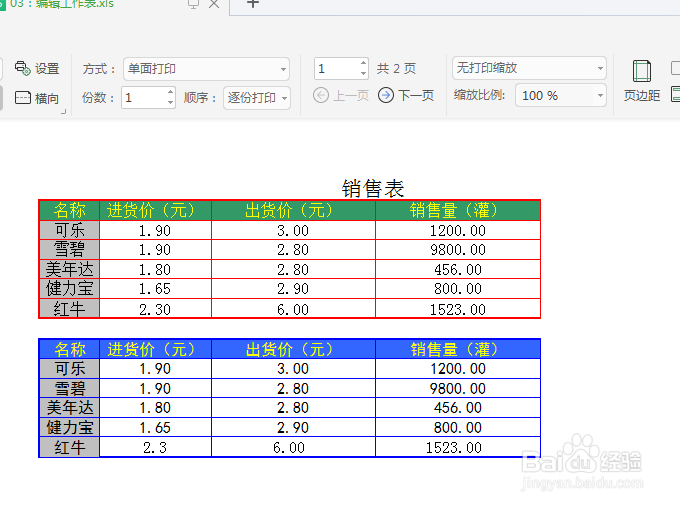The image size is (680, 506).
Task: Open the 单面打印 print mode dropdown
Action: 206,69
